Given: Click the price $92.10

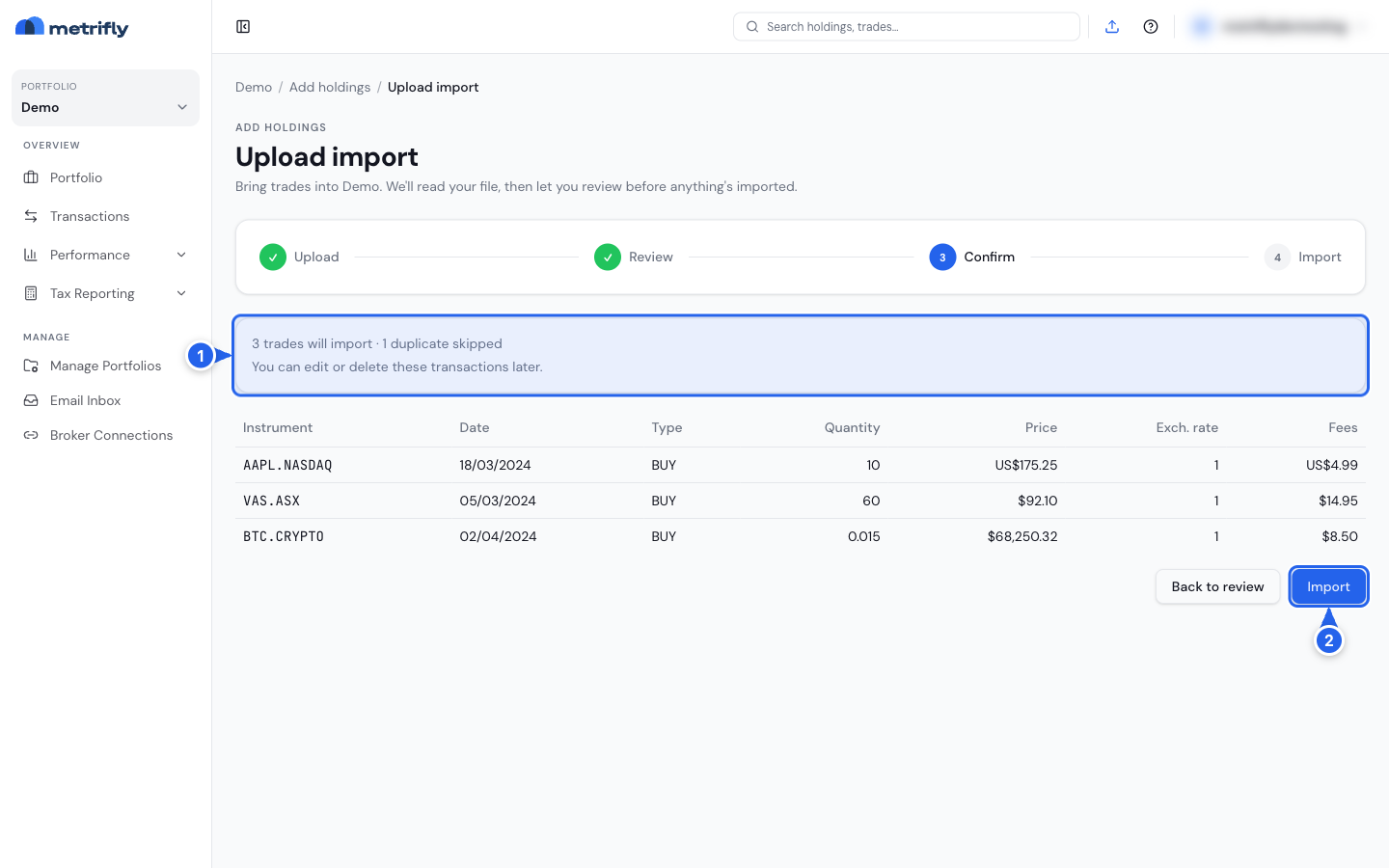Looking at the screenshot, I should click(1038, 501).
